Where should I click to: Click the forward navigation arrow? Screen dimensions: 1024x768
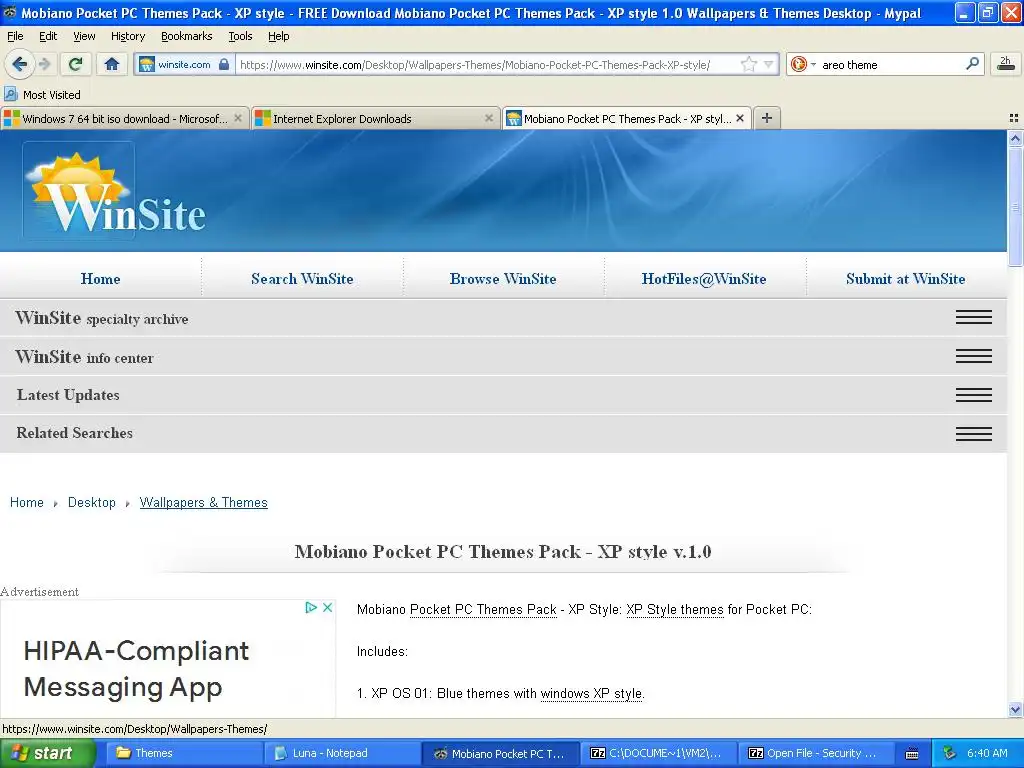tap(44, 64)
